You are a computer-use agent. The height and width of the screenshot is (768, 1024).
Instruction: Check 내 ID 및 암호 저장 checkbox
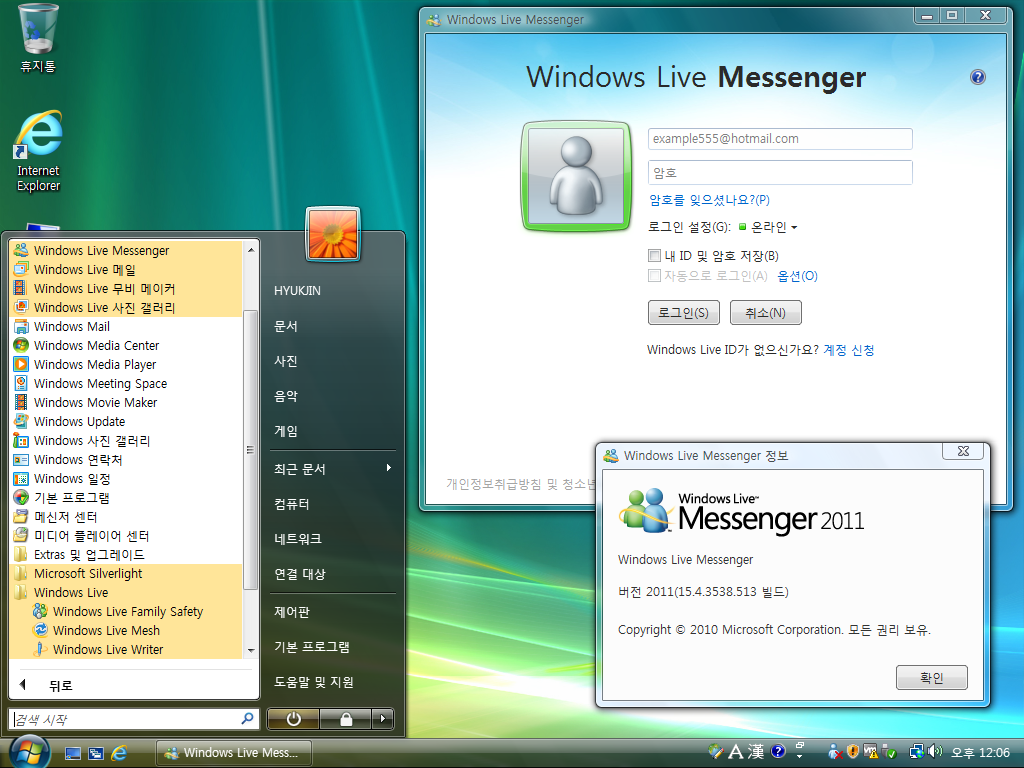654,255
